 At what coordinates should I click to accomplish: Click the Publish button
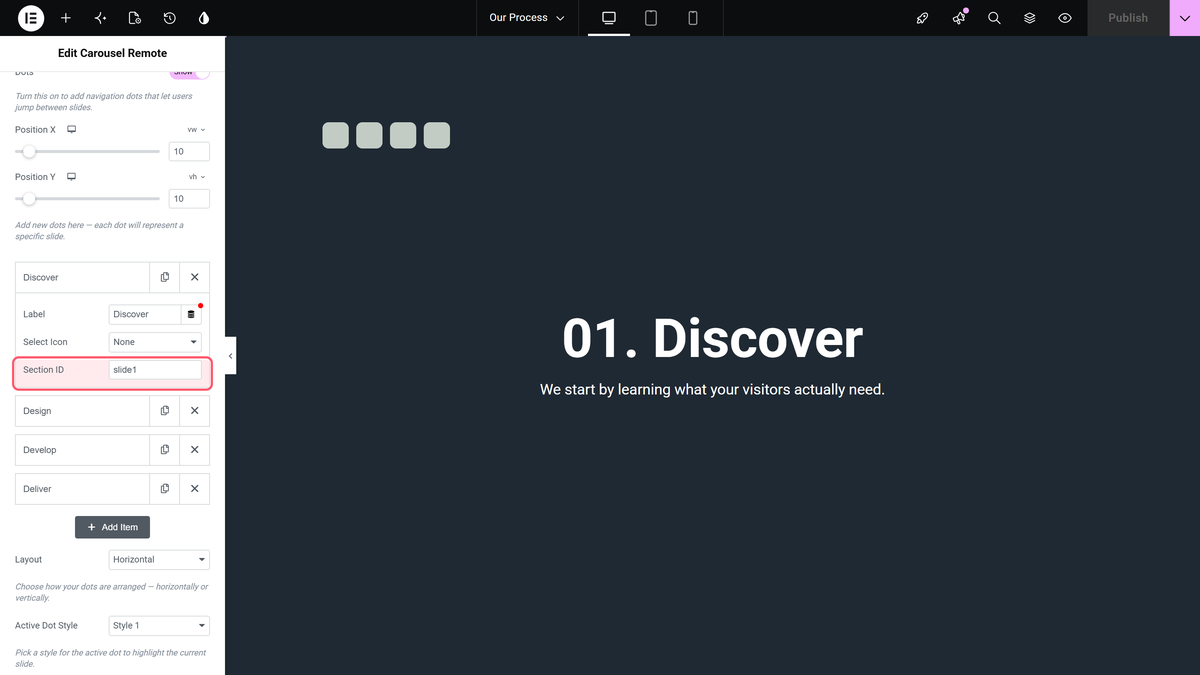click(1128, 18)
